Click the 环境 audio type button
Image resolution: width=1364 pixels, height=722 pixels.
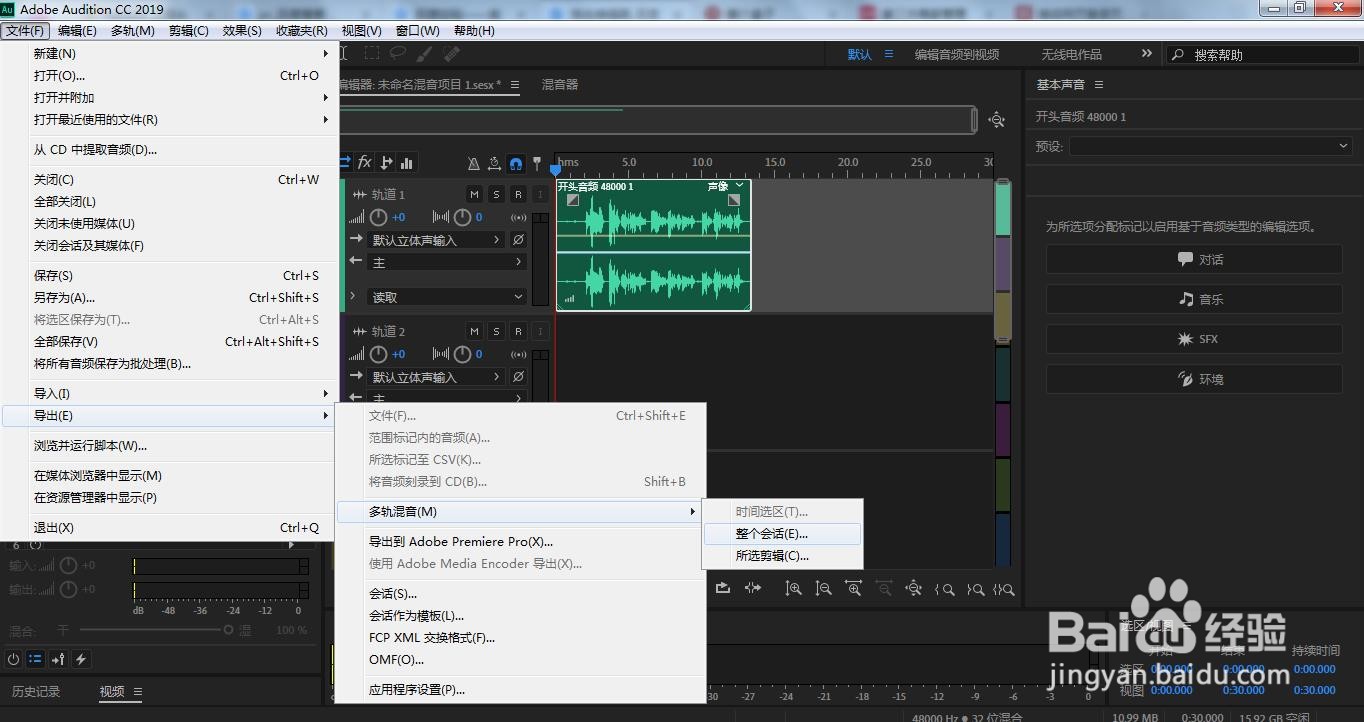click(1194, 379)
